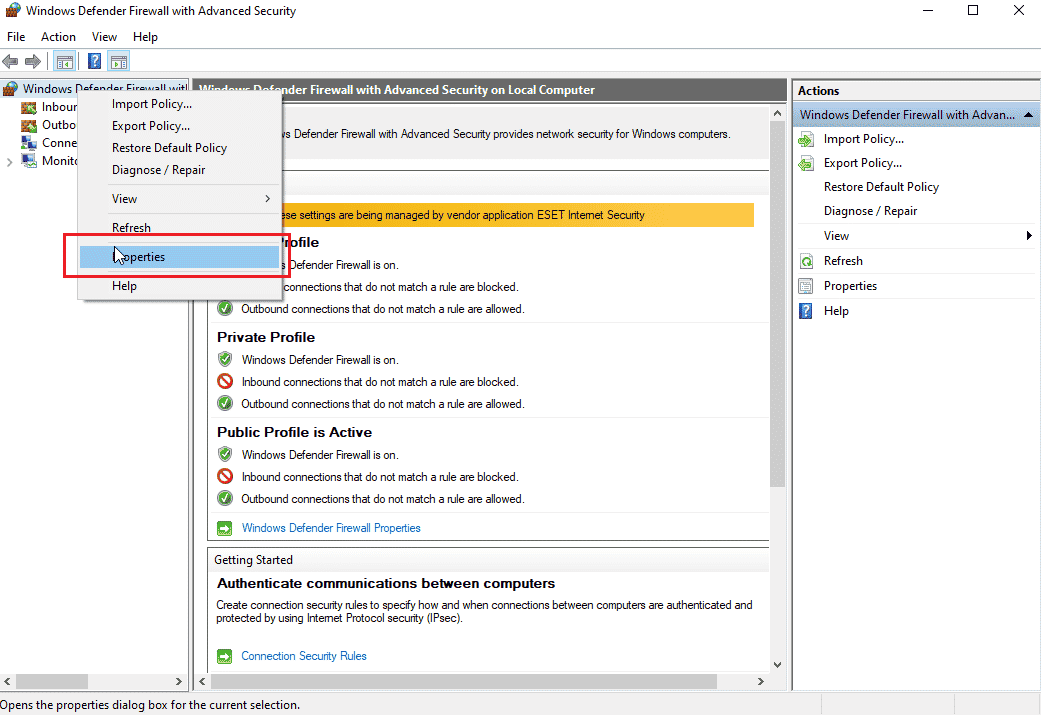Viewport: 1041px width, 715px height.
Task: Click the title bar firewall app icon
Action: click(x=13, y=11)
